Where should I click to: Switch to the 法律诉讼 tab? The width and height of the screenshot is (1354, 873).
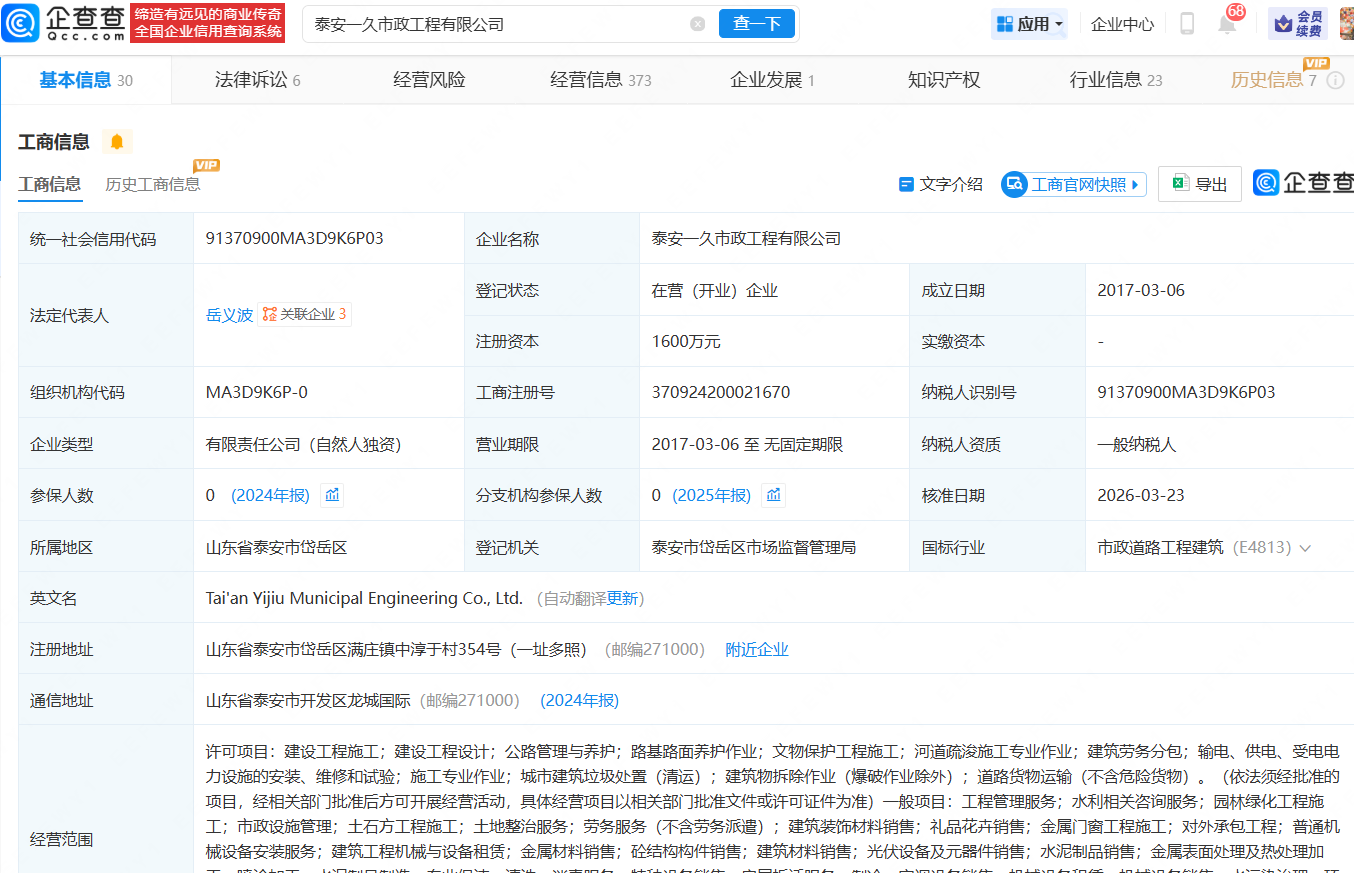[258, 80]
